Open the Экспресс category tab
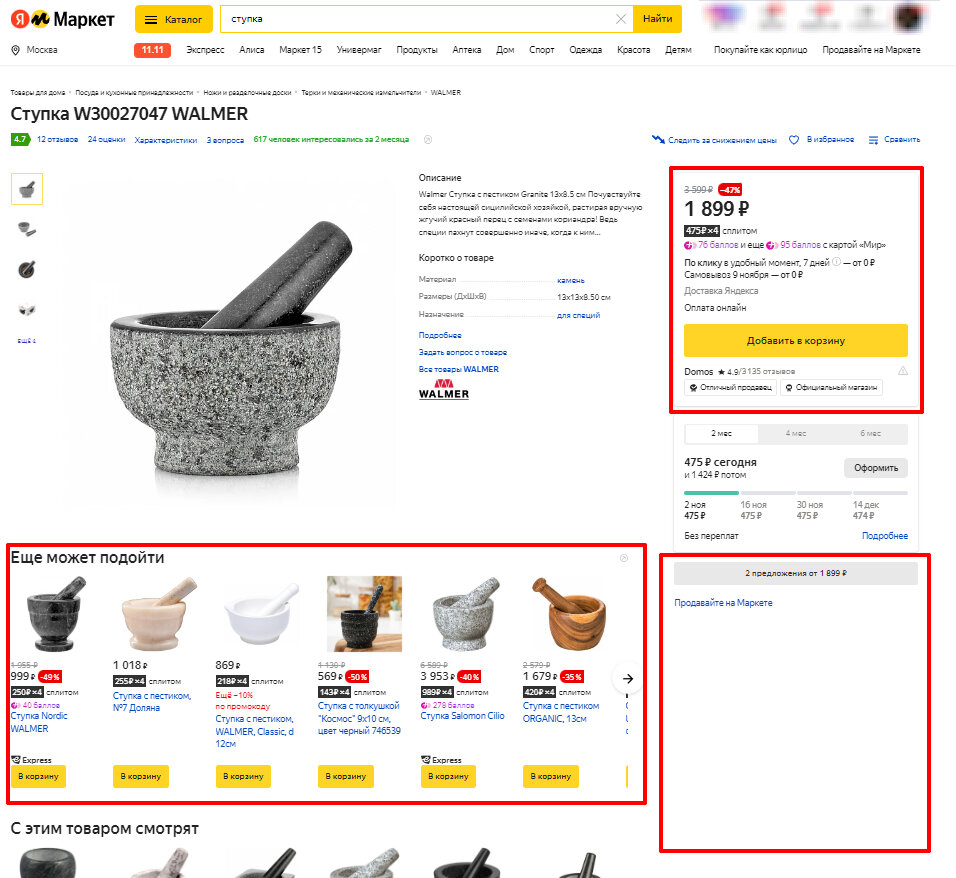The width and height of the screenshot is (956, 878). [x=205, y=50]
